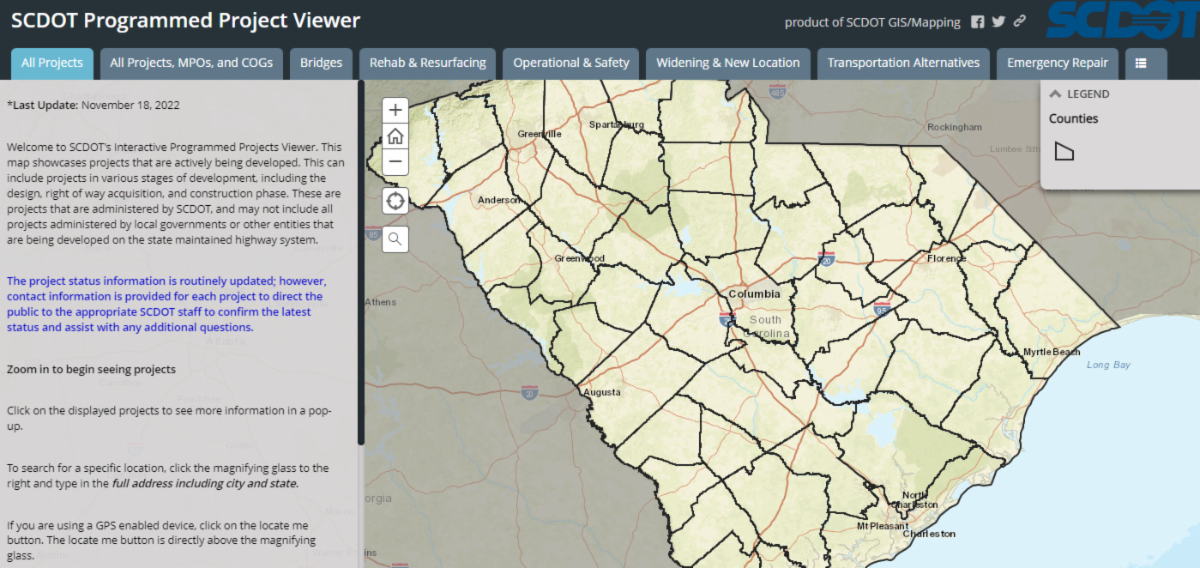
Task: Go to Transportation Alternatives tab
Action: click(903, 63)
